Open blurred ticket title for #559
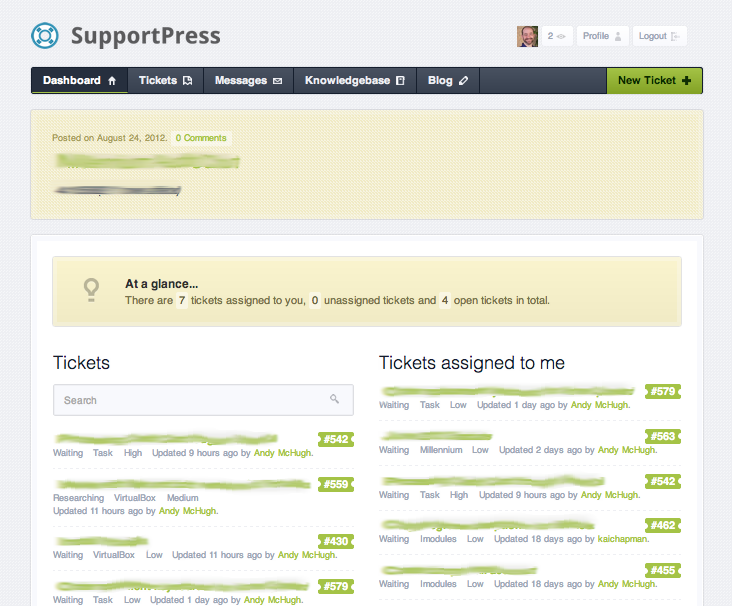 point(183,484)
